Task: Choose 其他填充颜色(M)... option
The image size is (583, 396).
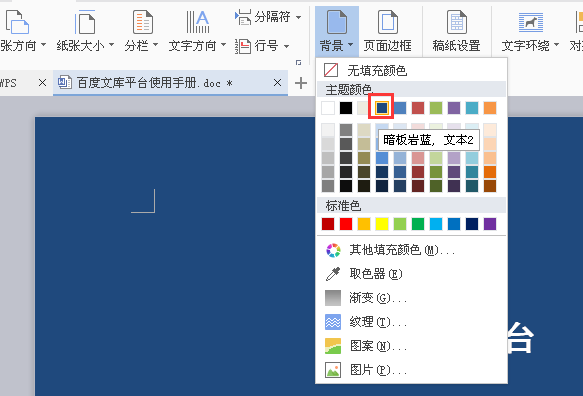Action: pyautogui.click(x=411, y=250)
